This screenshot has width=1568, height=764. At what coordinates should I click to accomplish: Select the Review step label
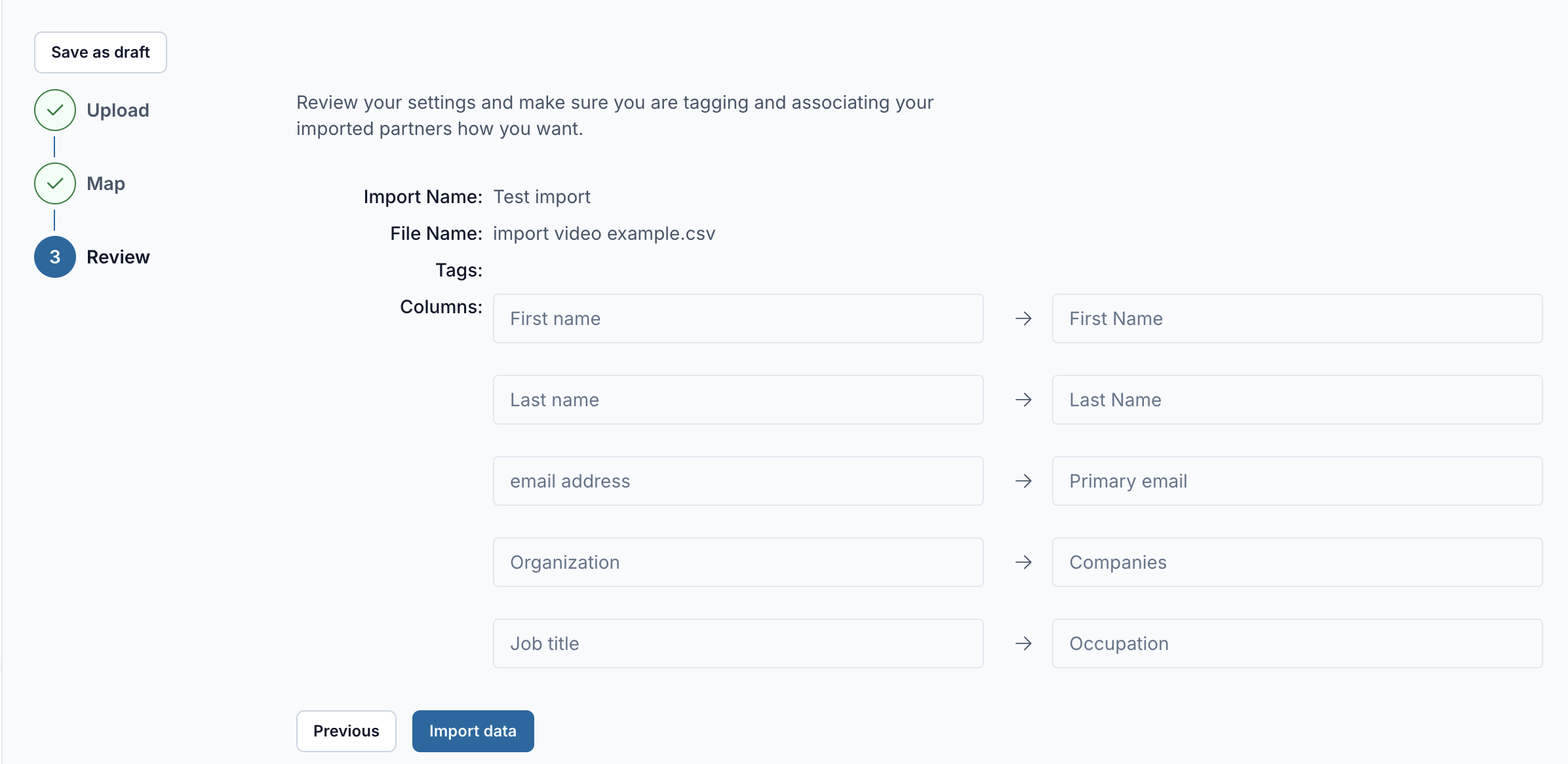[x=118, y=257]
